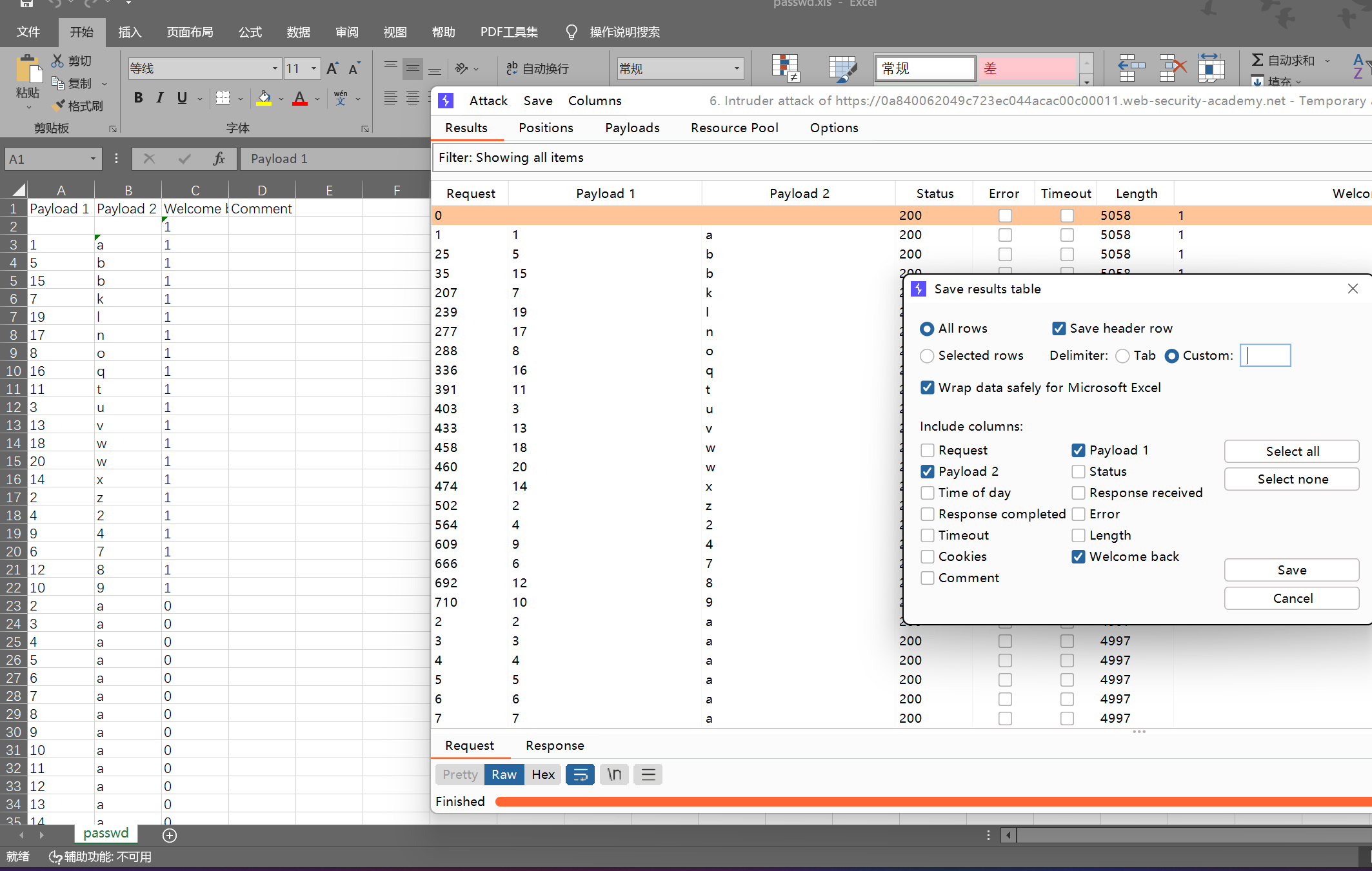Image resolution: width=1372 pixels, height=871 pixels.
Task: Check the Status column checkbox
Action: coord(1078,471)
